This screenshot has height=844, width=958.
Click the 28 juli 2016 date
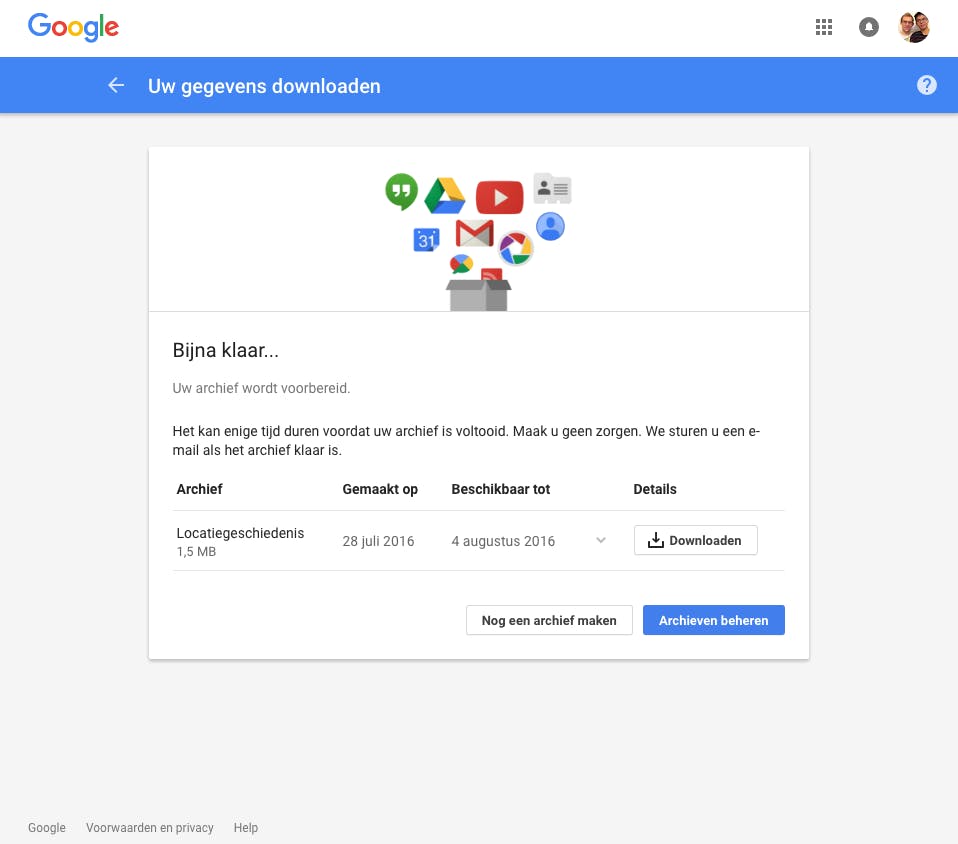point(378,541)
